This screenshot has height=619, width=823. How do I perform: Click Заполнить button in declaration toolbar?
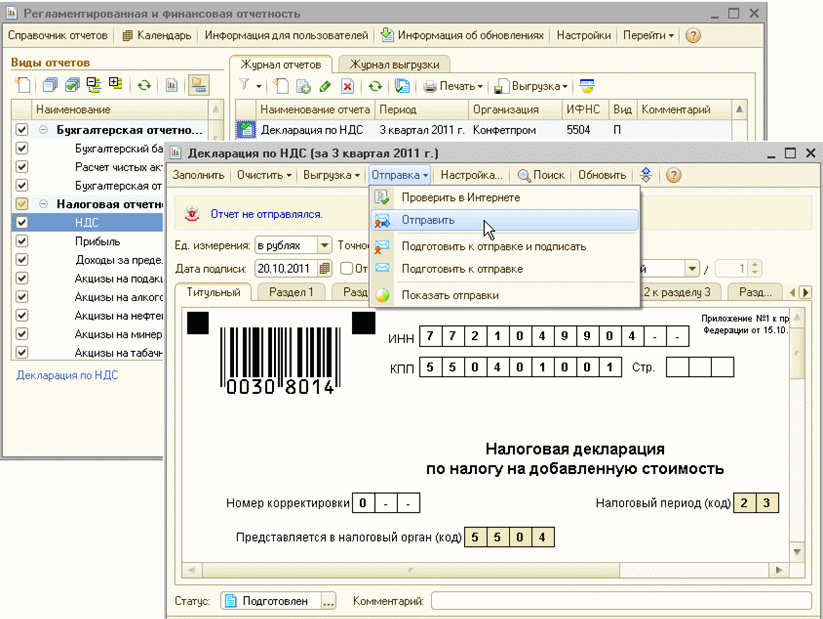coord(198,175)
